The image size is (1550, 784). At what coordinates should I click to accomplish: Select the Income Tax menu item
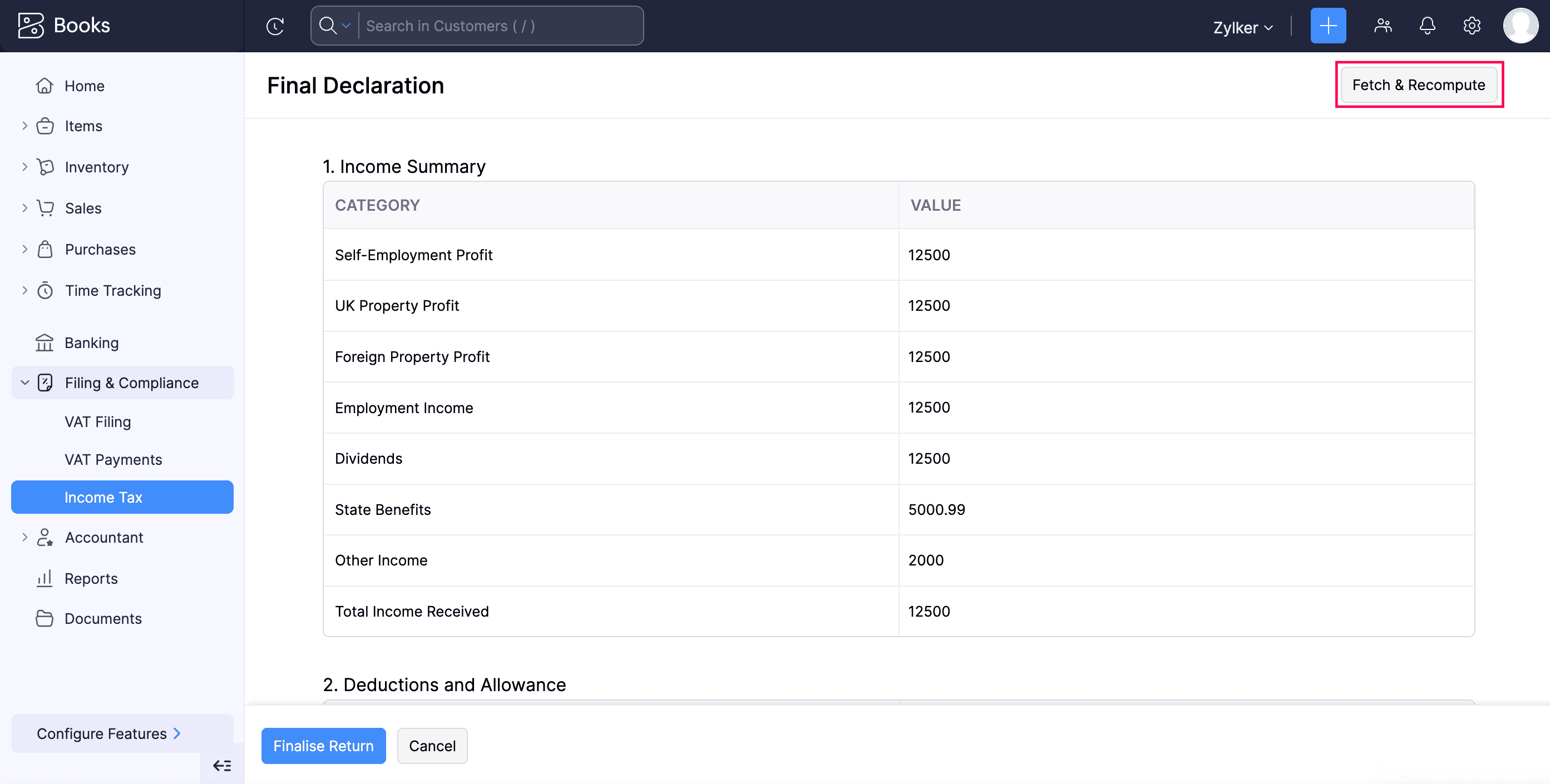(x=103, y=497)
